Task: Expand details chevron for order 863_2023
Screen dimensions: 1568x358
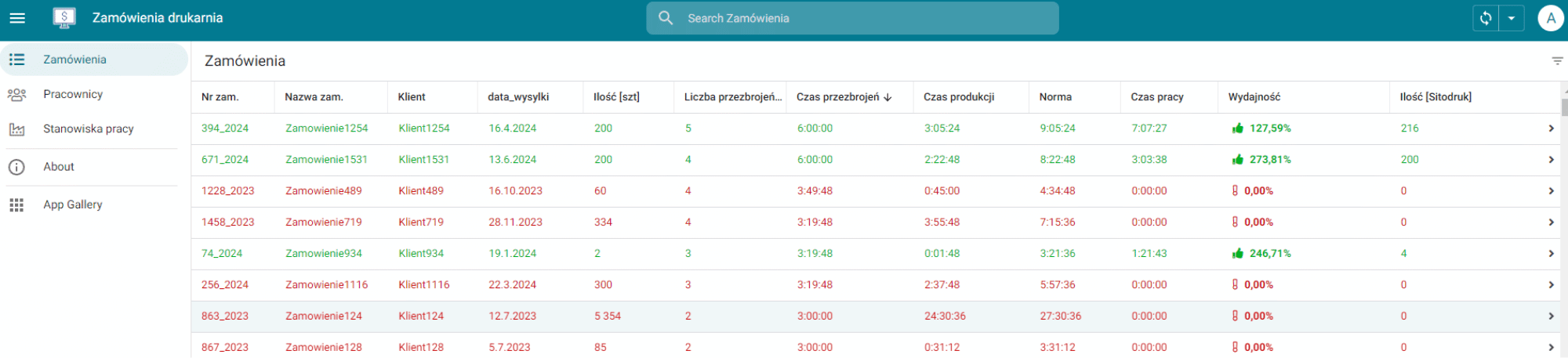Action: (x=1550, y=316)
